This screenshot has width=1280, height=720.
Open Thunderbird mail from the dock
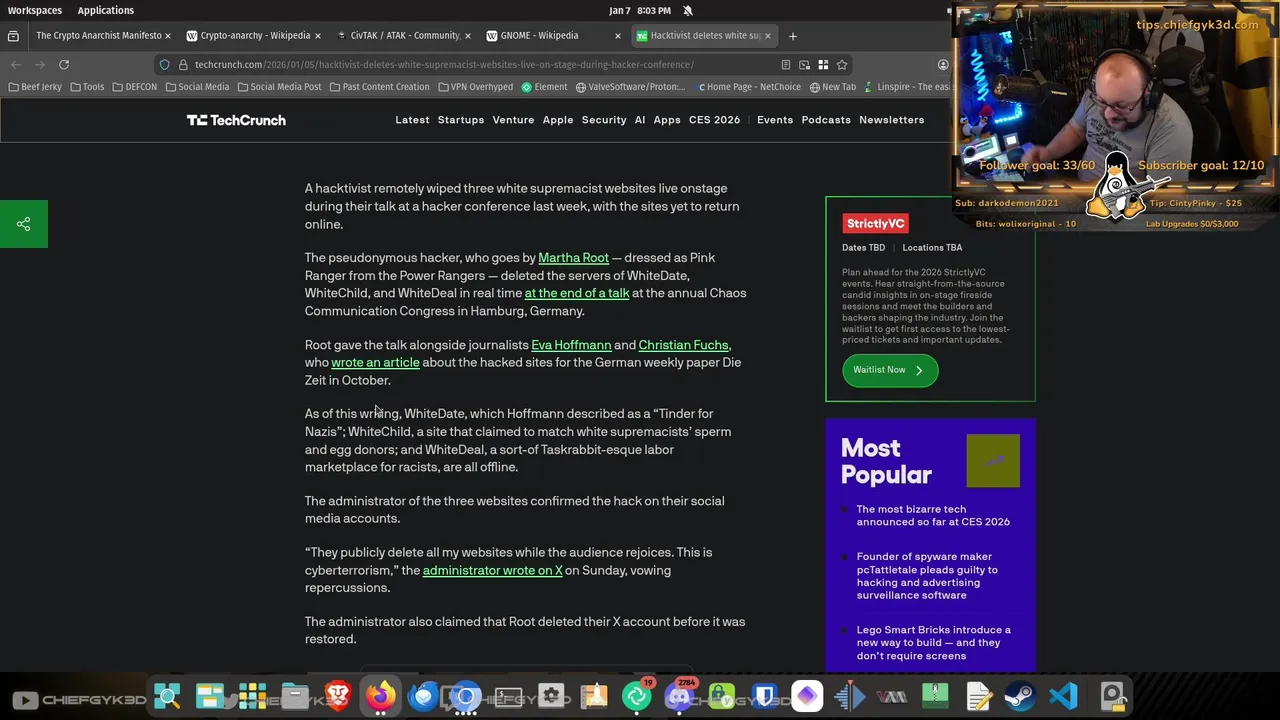coord(423,696)
